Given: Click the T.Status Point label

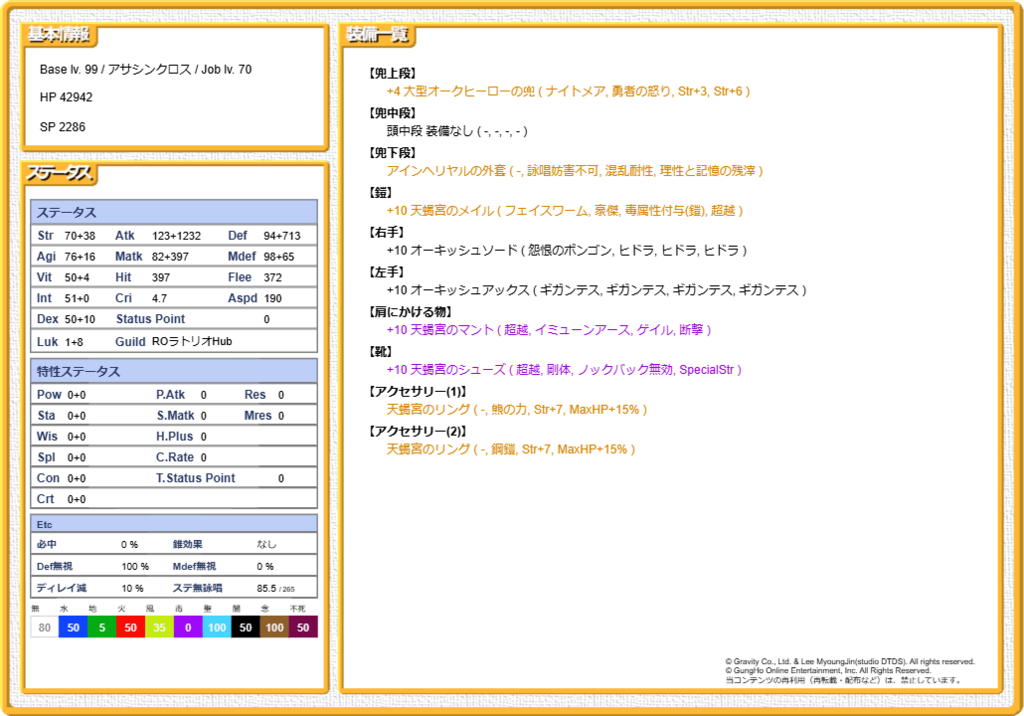Looking at the screenshot, I should coord(195,478).
